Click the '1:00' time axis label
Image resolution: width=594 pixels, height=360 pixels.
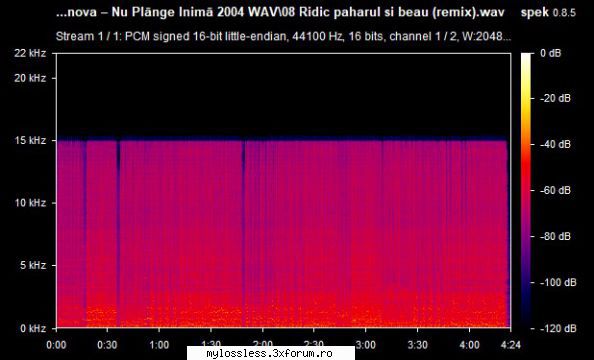159,345
